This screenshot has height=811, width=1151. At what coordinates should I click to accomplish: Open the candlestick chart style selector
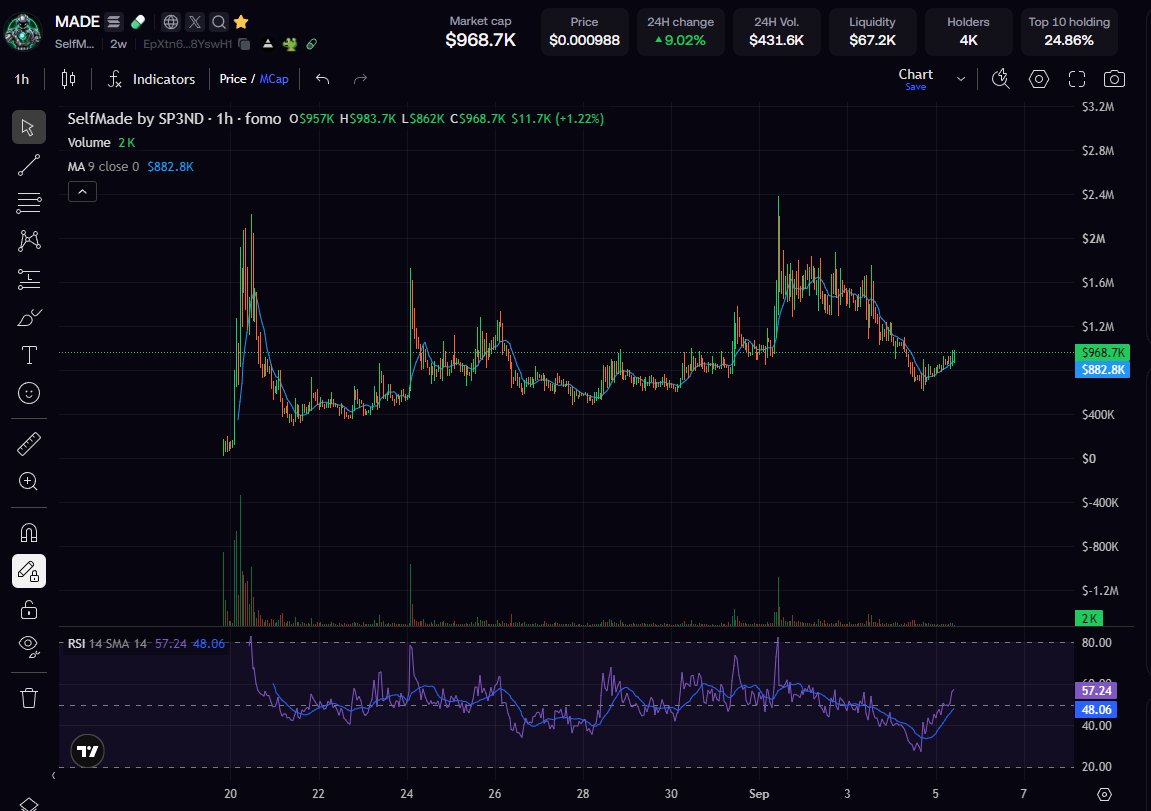[68, 79]
